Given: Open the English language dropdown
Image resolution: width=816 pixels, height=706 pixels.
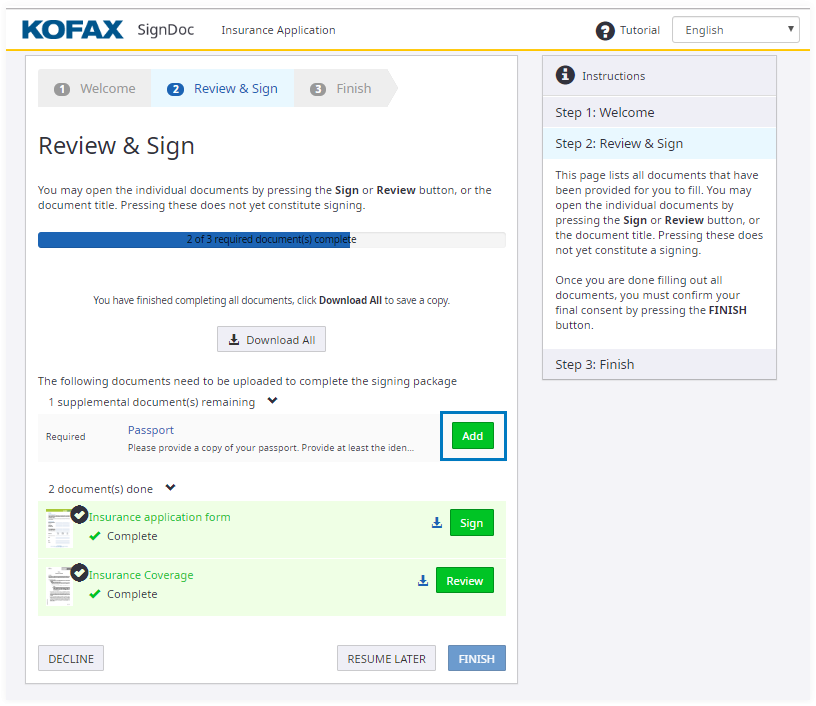Looking at the screenshot, I should click(735, 30).
